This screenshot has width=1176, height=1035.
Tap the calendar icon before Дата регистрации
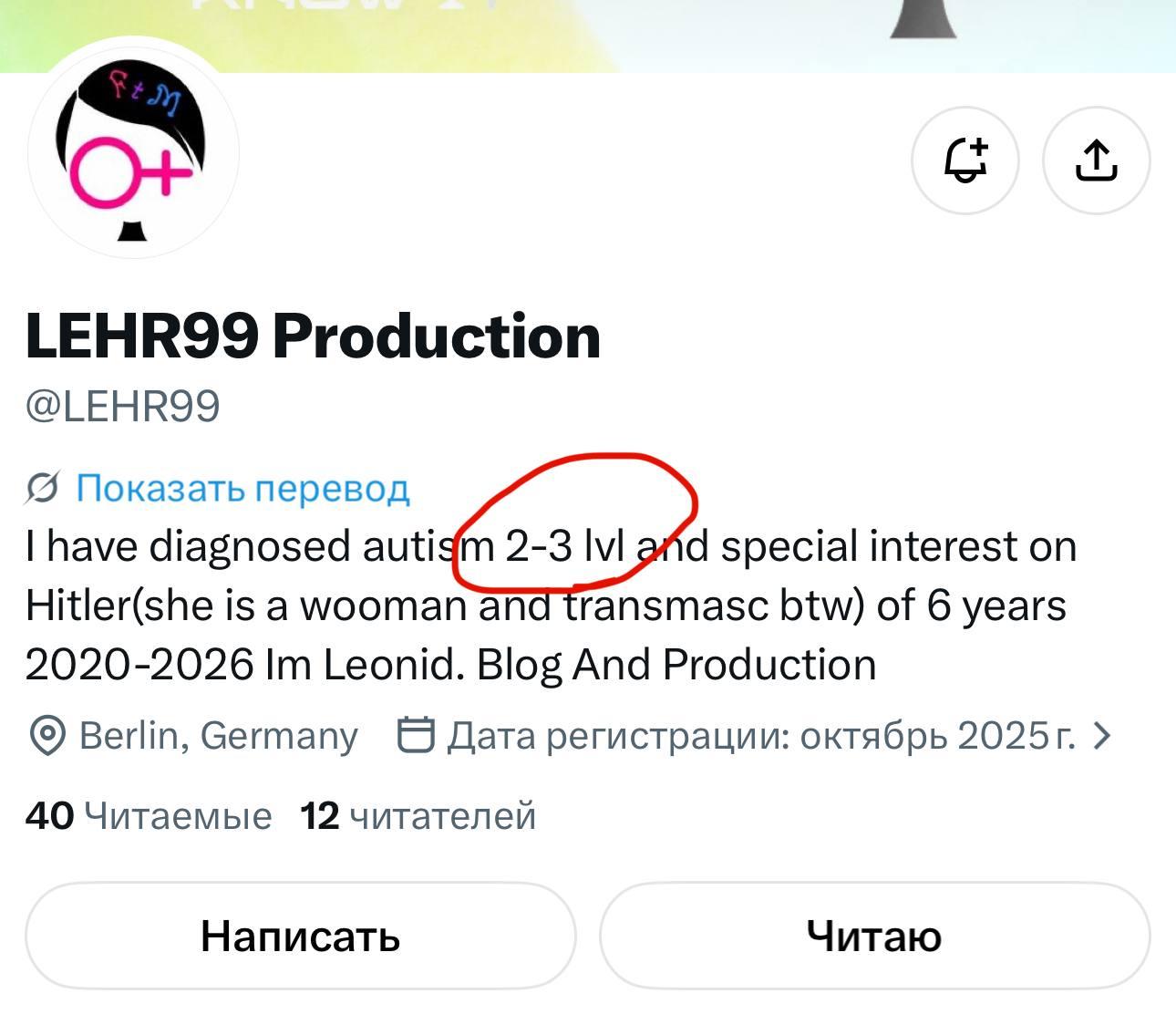416,734
